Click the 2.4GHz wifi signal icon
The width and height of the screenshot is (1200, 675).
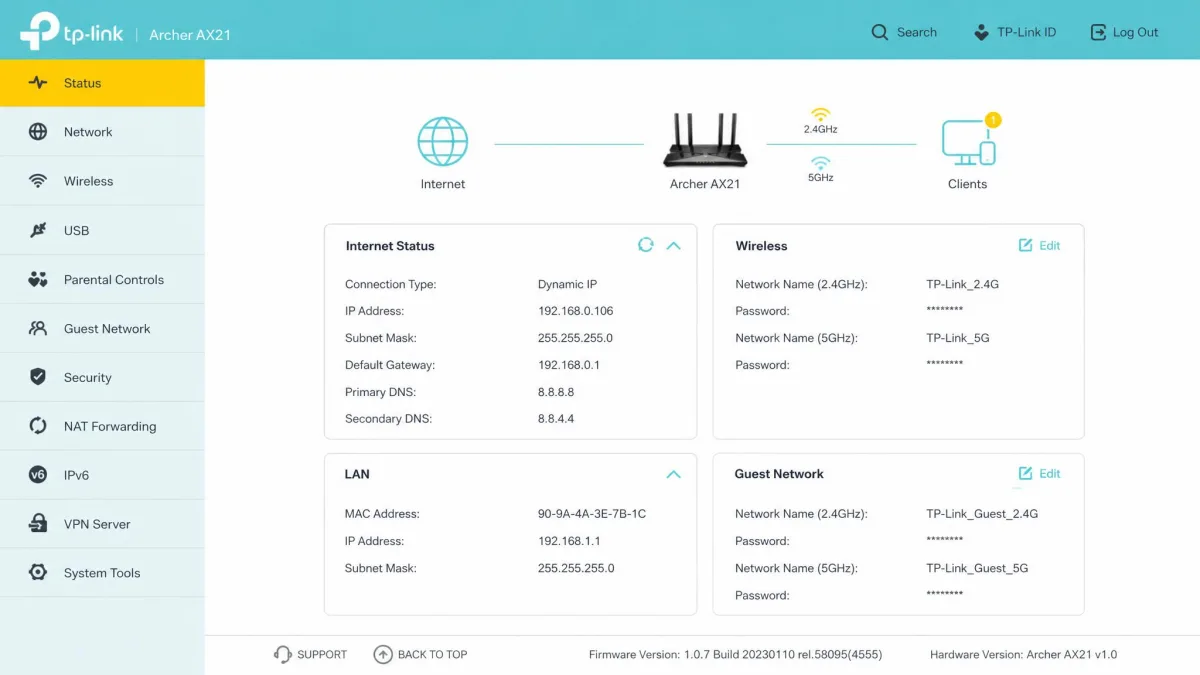coord(821,114)
